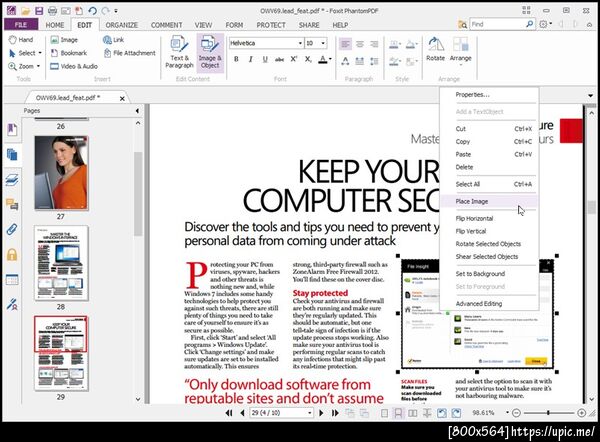
Task: Toggle italic formatting
Action: point(251,59)
